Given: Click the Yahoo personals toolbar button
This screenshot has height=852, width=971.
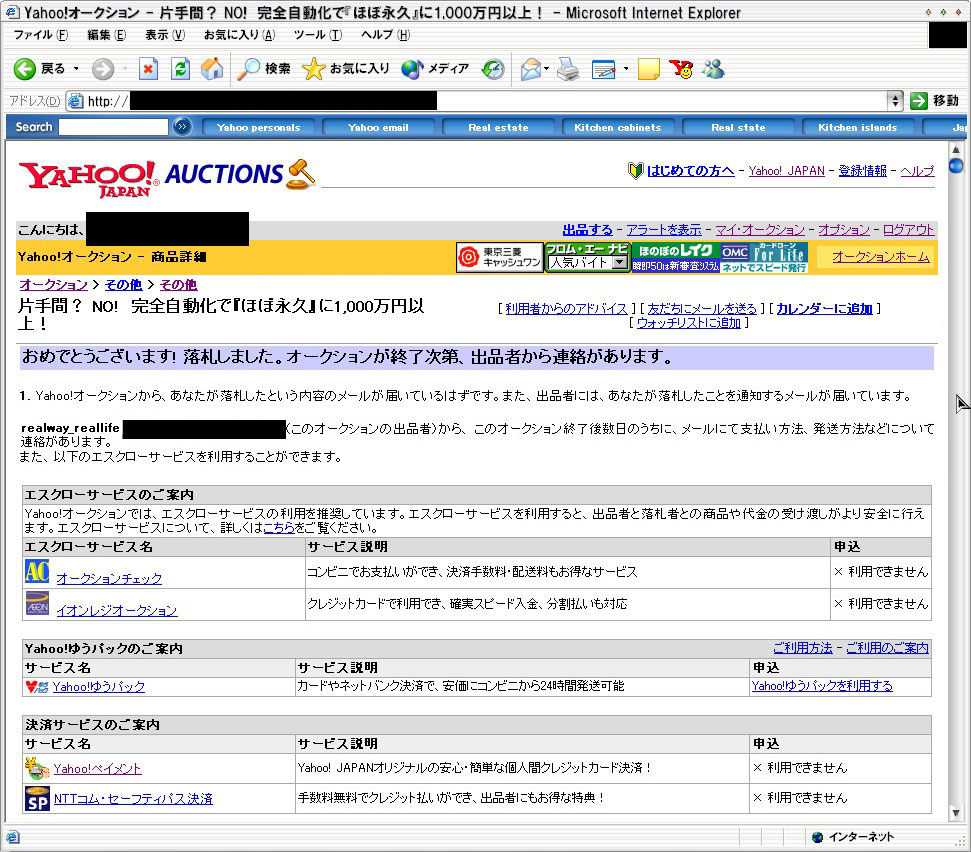Looking at the screenshot, I should tap(258, 127).
